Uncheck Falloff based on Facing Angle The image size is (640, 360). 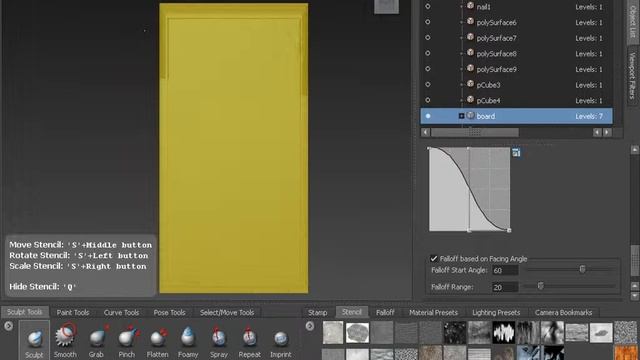point(434,258)
